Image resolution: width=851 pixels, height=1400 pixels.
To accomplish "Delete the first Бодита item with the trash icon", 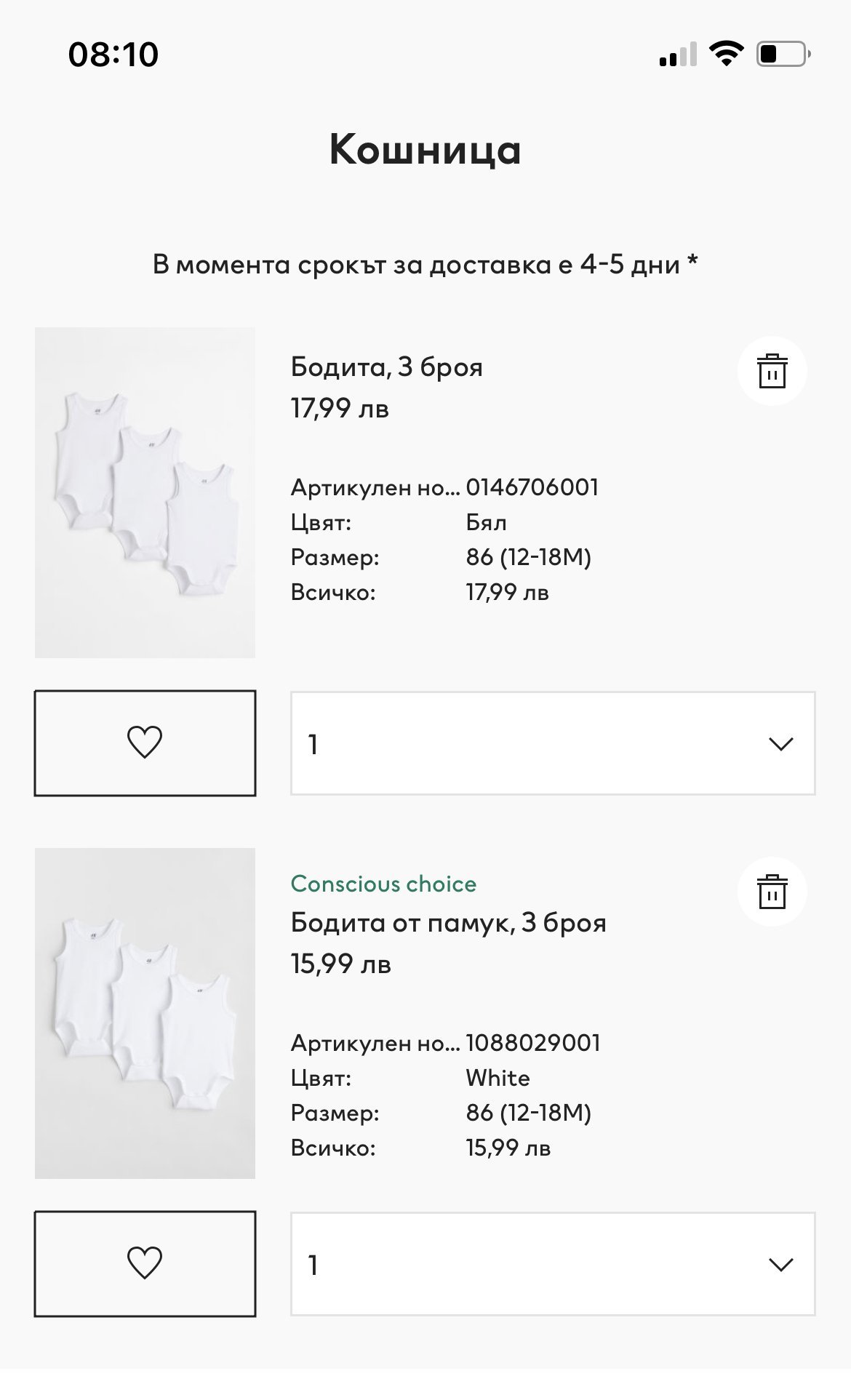I will 772,371.
